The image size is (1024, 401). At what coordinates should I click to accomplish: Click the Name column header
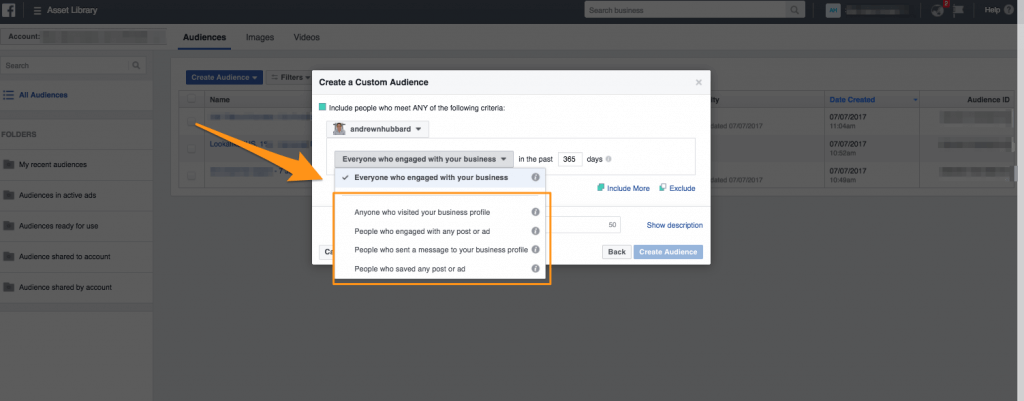pos(219,100)
